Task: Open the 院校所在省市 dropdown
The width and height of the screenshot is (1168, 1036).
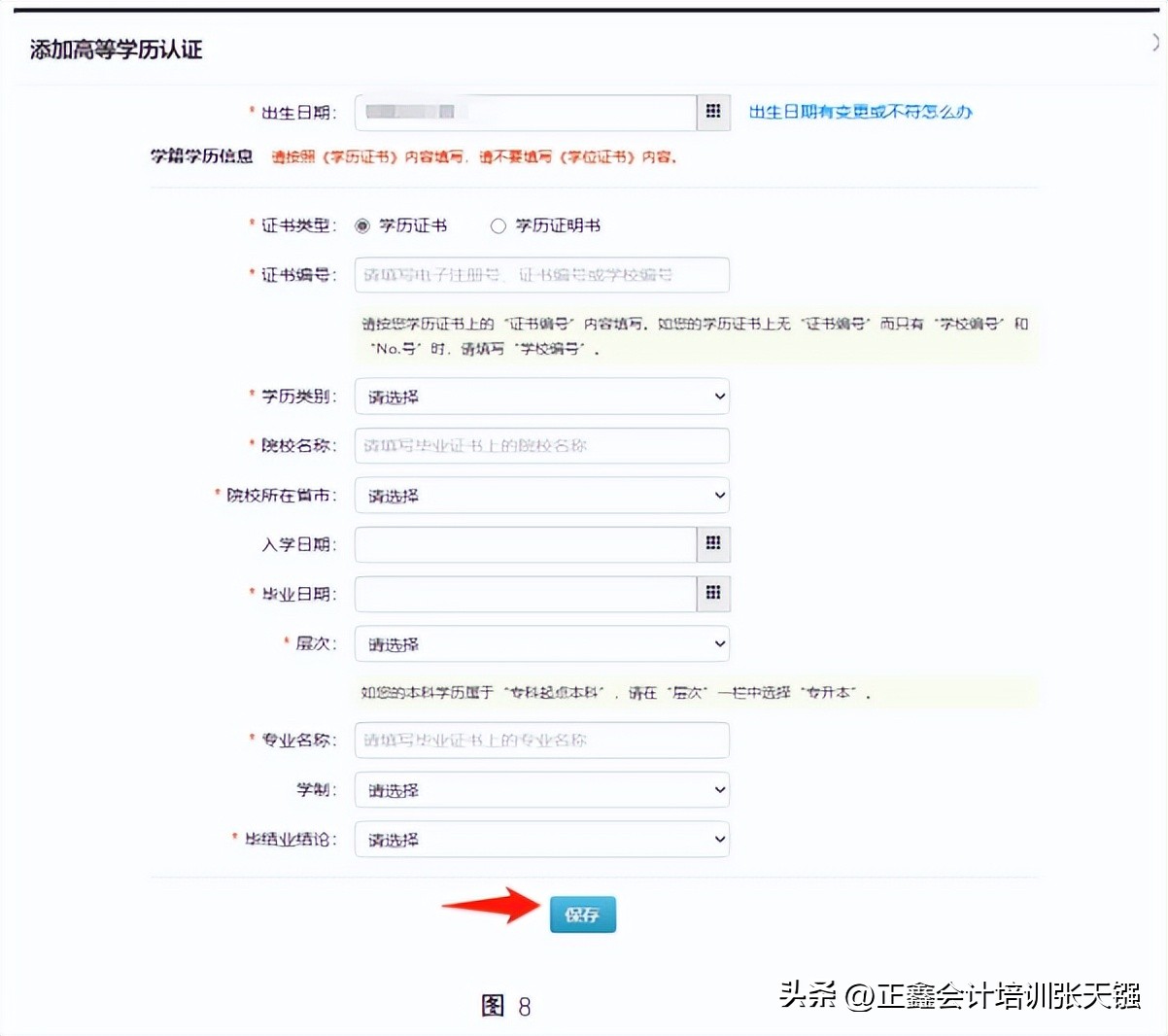Action: click(x=541, y=496)
